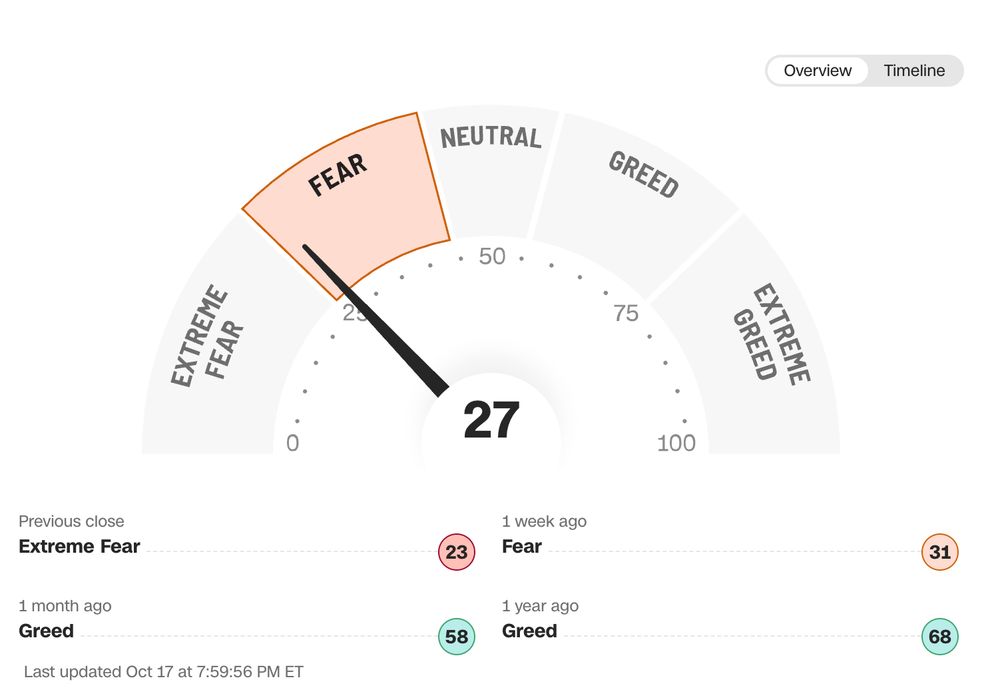1000x694 pixels.
Task: Click the 1 year ago badge showing 68
Action: tap(939, 637)
